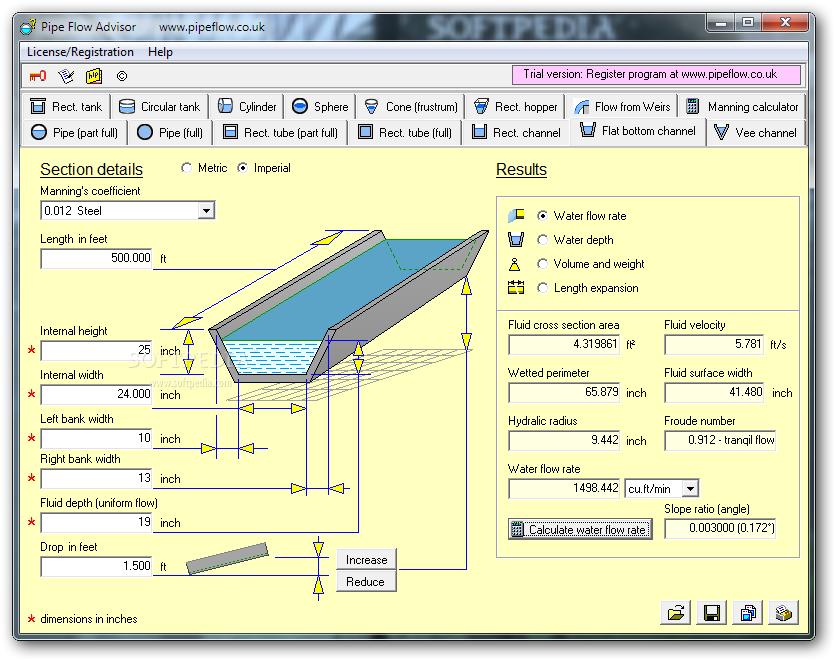Click the Internal width input field
836x661 pixels.
97,394
